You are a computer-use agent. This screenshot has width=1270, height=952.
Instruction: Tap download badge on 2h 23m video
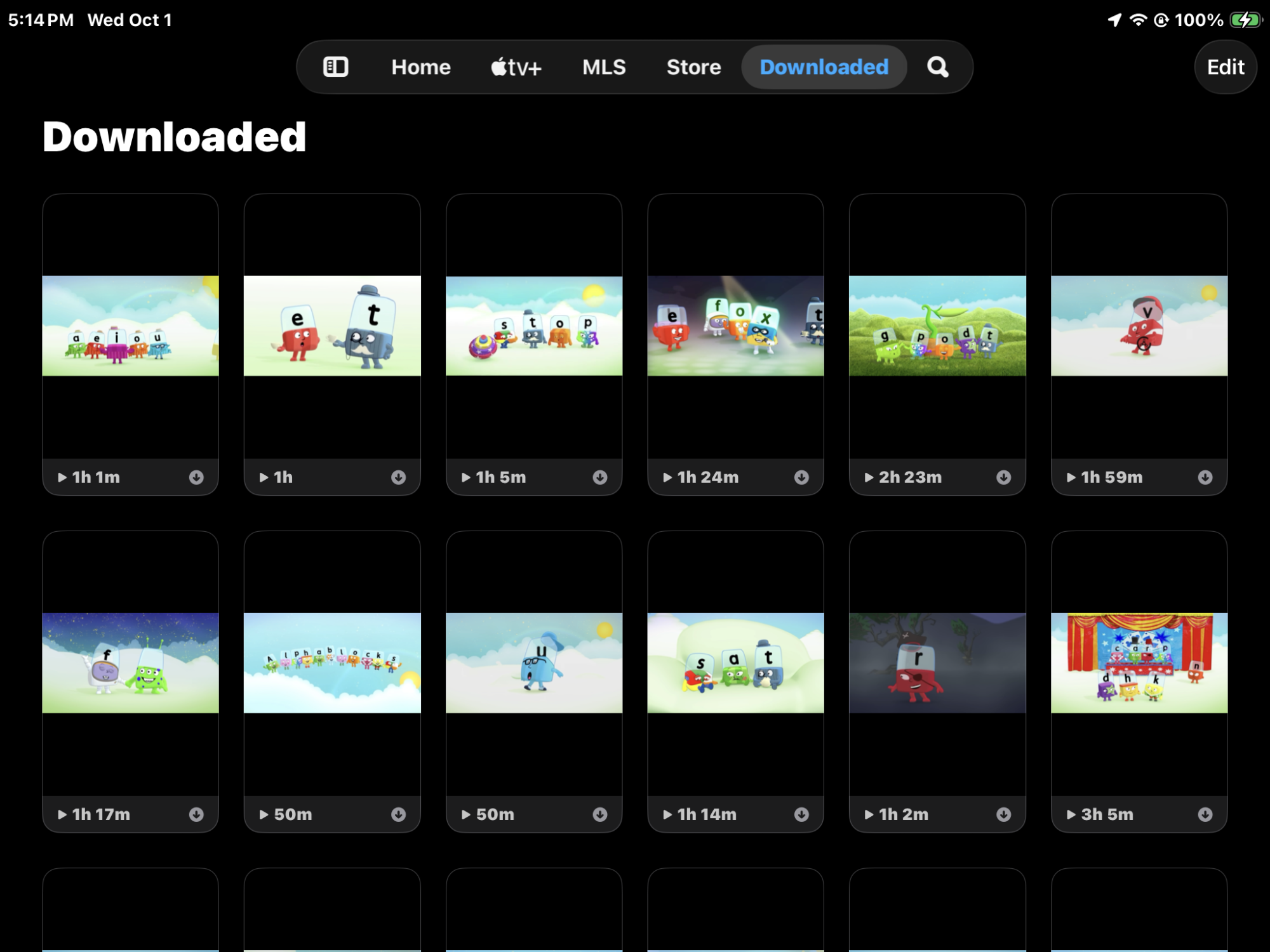point(1003,477)
